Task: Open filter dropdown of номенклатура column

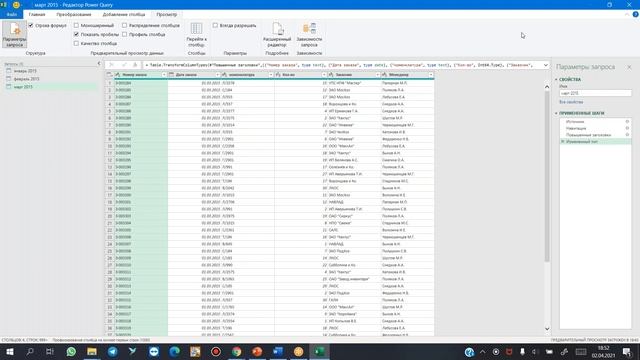Action: tap(271, 75)
